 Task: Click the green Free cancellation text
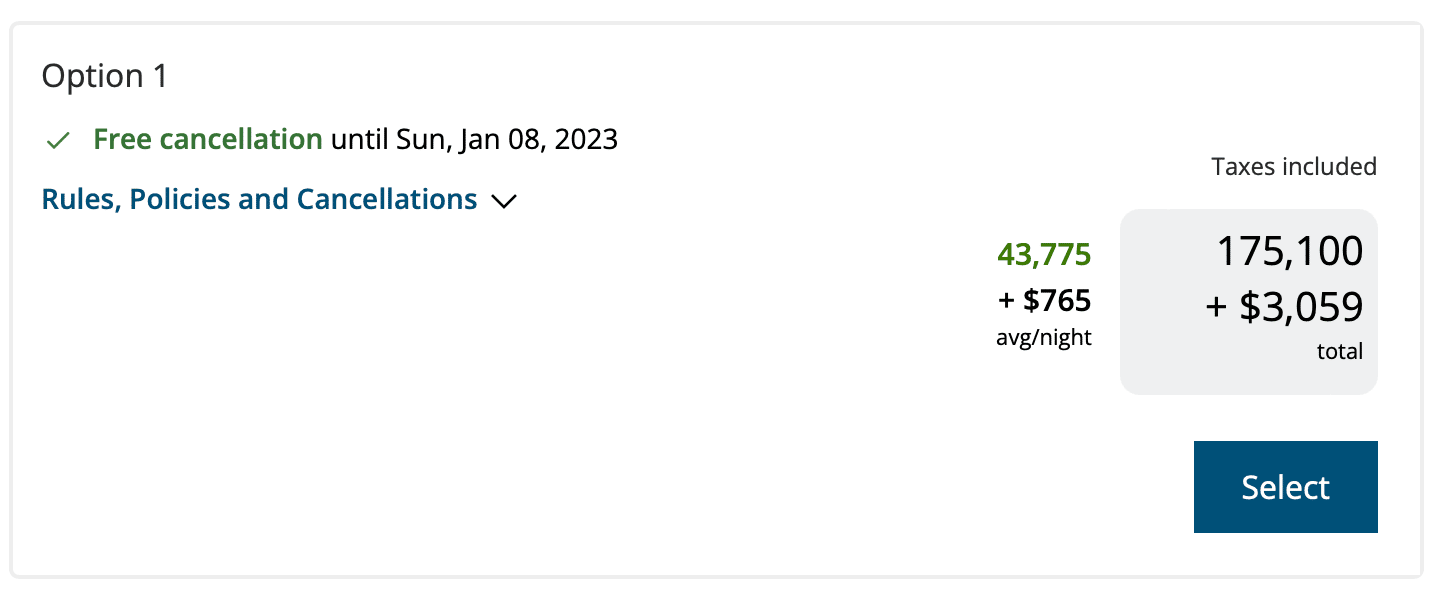tap(208, 139)
